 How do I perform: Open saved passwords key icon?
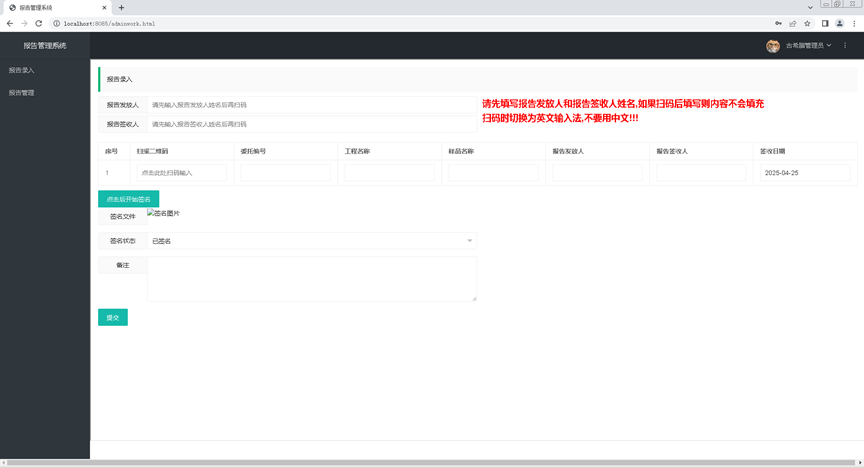778,23
